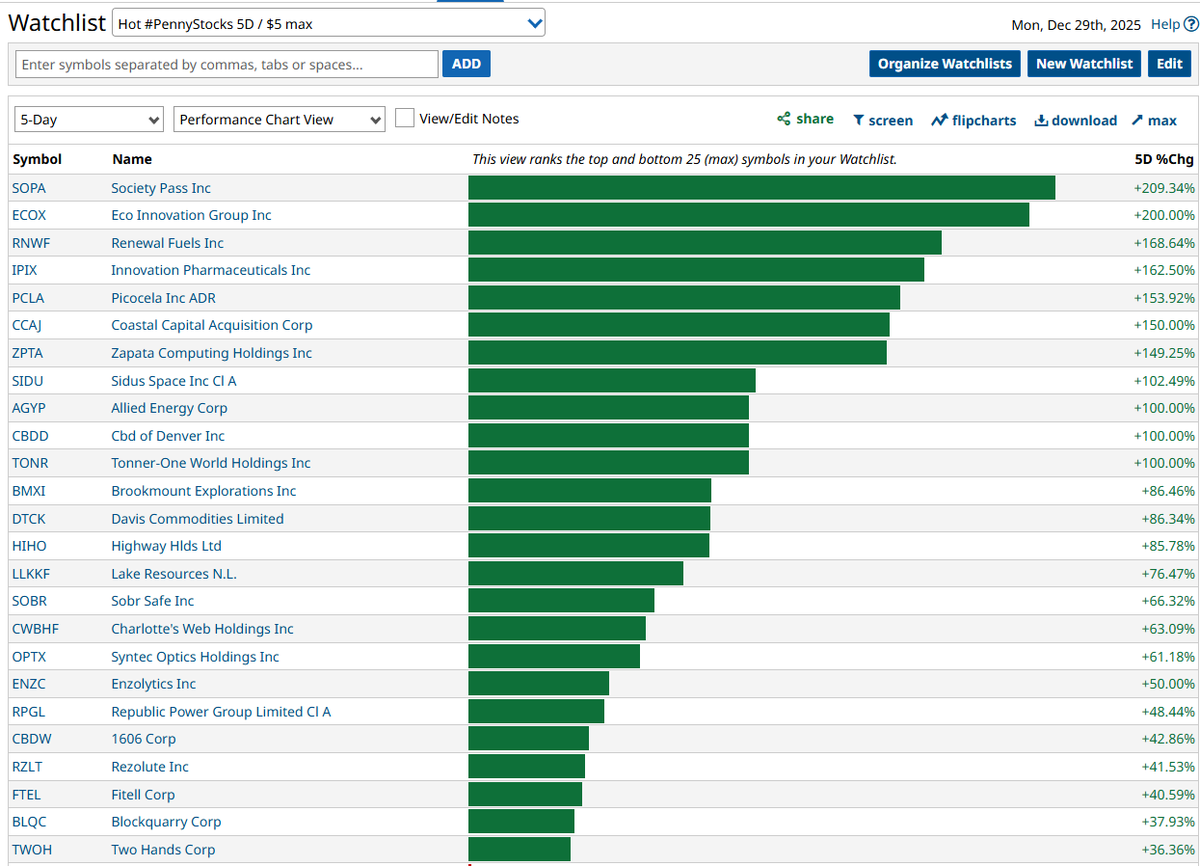The image size is (1200, 866).
Task: Click the share icon
Action: tap(784, 119)
